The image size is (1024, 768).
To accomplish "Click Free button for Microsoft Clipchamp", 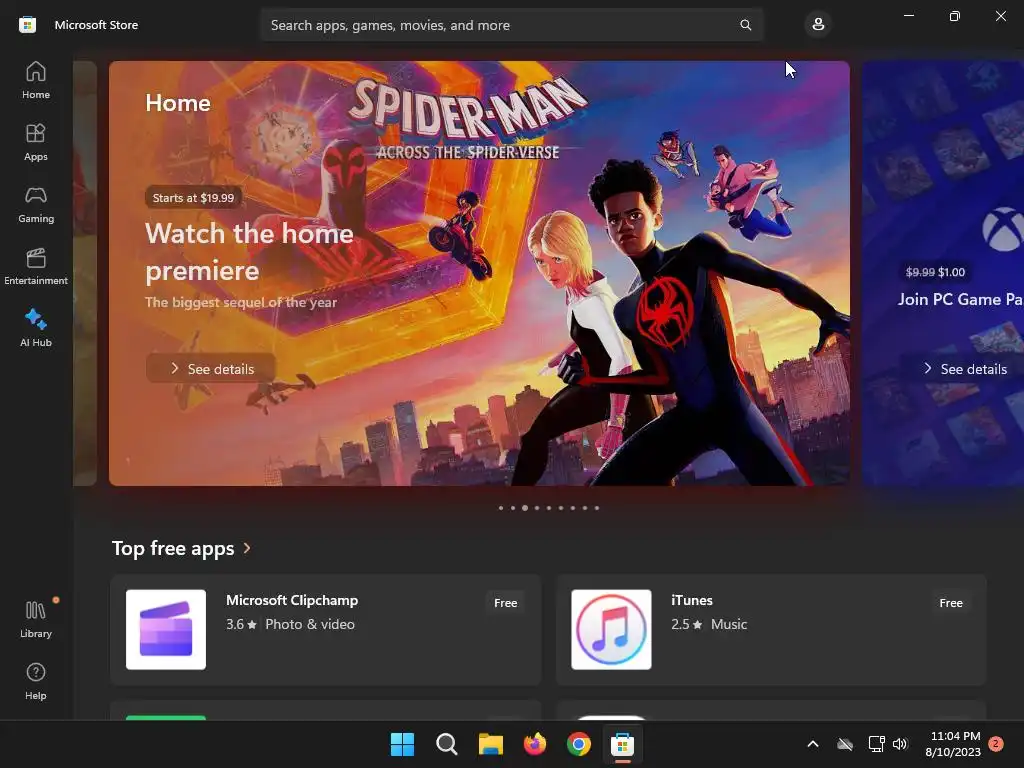I will (x=505, y=603).
